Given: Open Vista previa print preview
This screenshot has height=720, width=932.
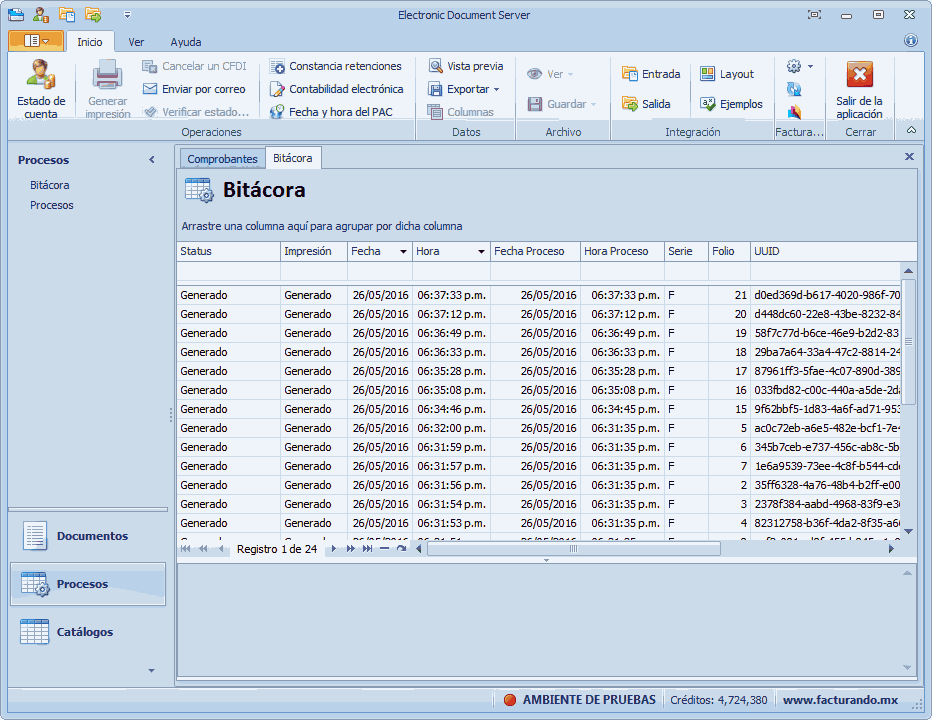Looking at the screenshot, I should coord(466,66).
